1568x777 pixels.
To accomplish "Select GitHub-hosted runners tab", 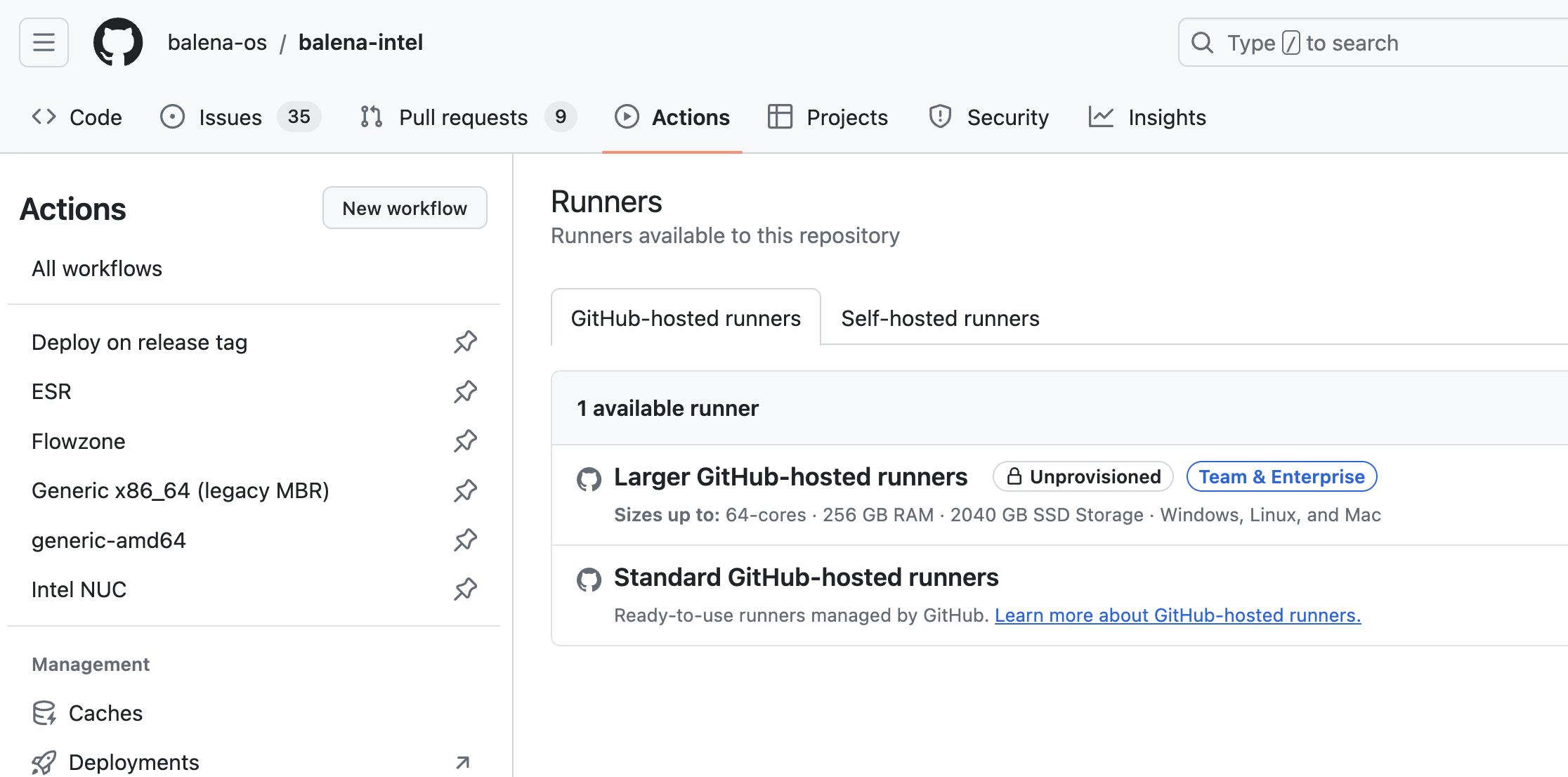I will pos(686,318).
